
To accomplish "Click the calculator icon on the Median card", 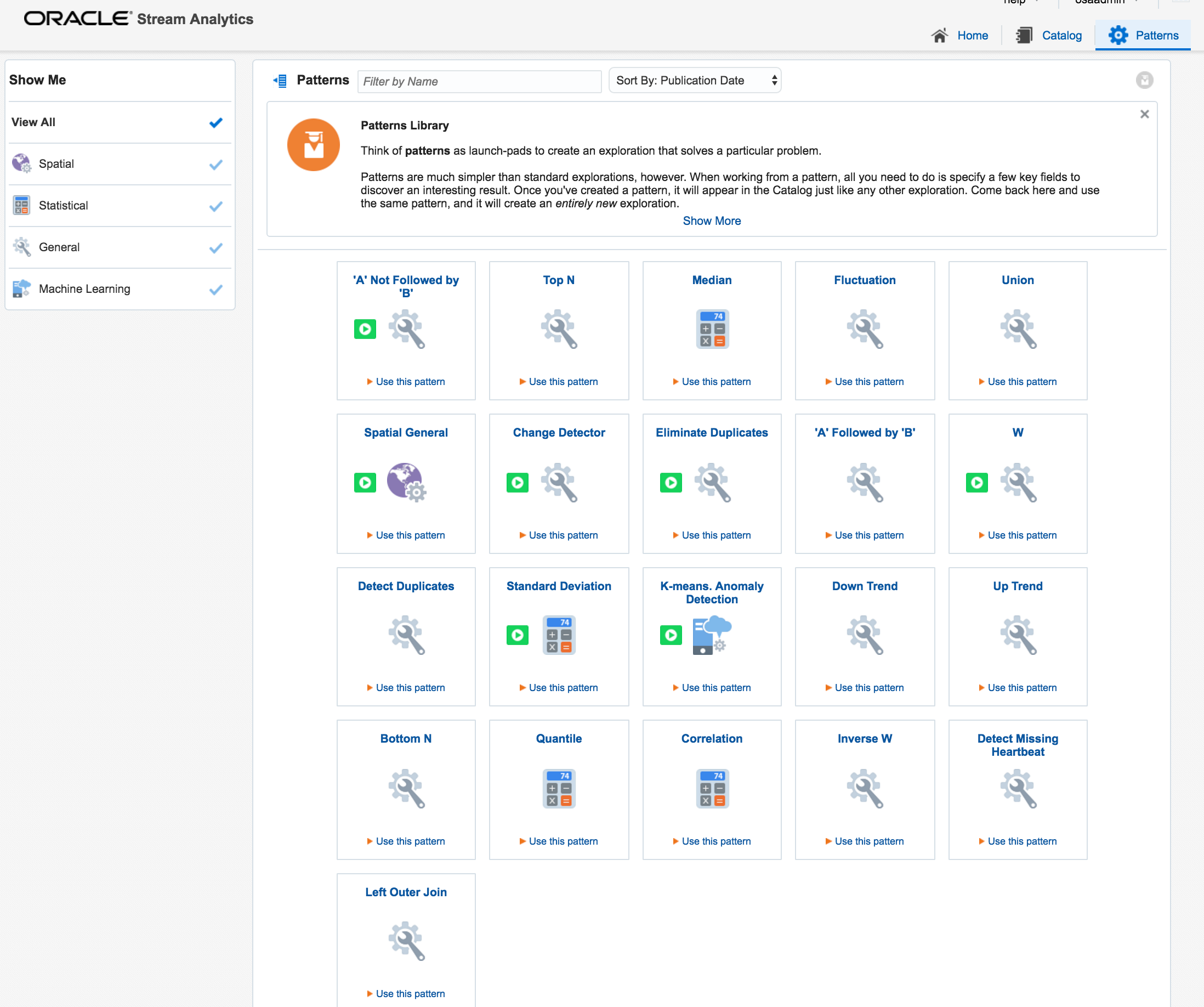I will click(x=712, y=329).
